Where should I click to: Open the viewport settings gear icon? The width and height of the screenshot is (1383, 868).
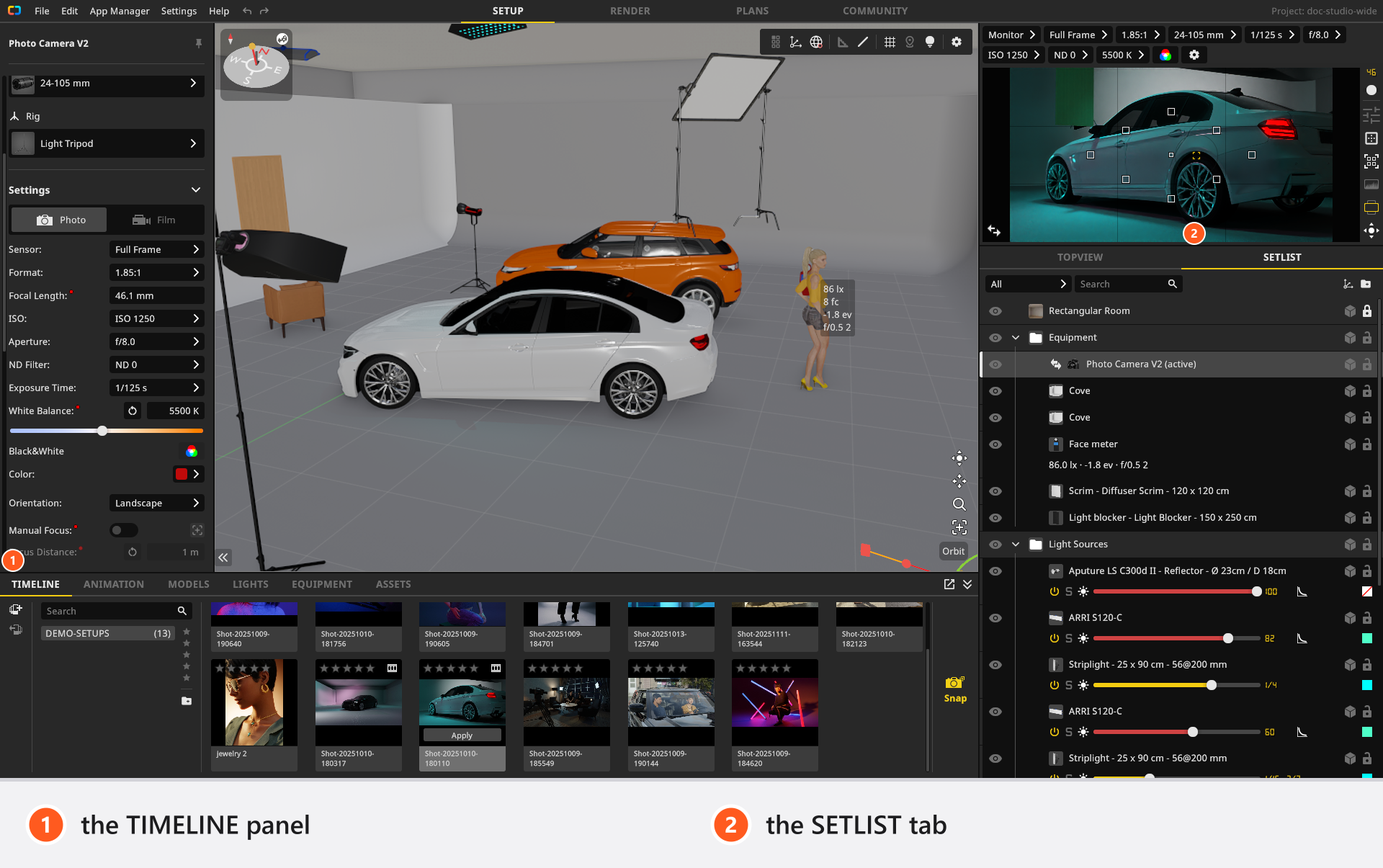tap(957, 42)
